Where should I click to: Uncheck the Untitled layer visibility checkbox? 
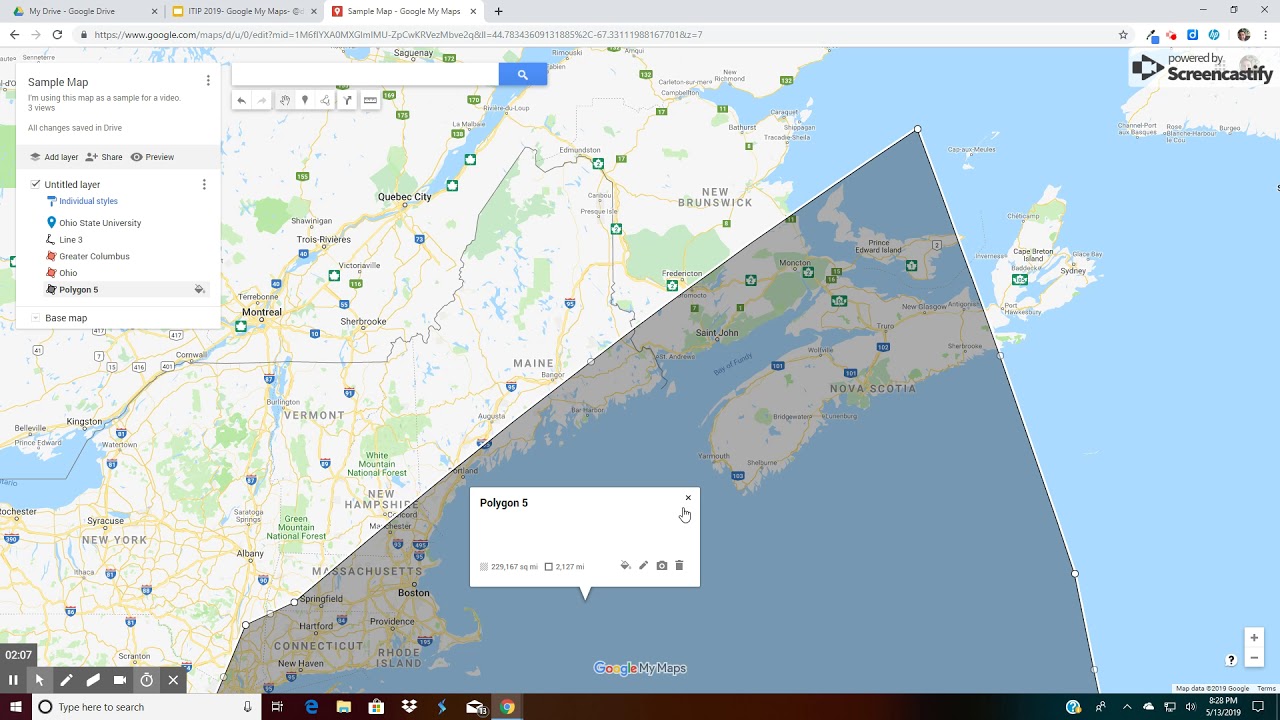tap(36, 184)
